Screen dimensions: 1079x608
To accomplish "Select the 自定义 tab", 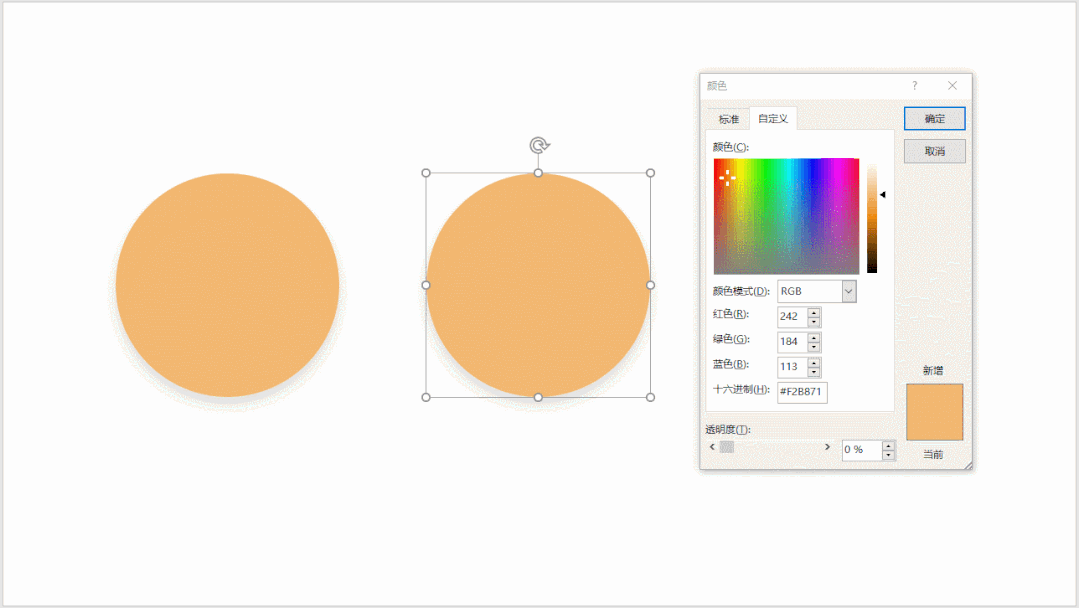I will [x=773, y=119].
